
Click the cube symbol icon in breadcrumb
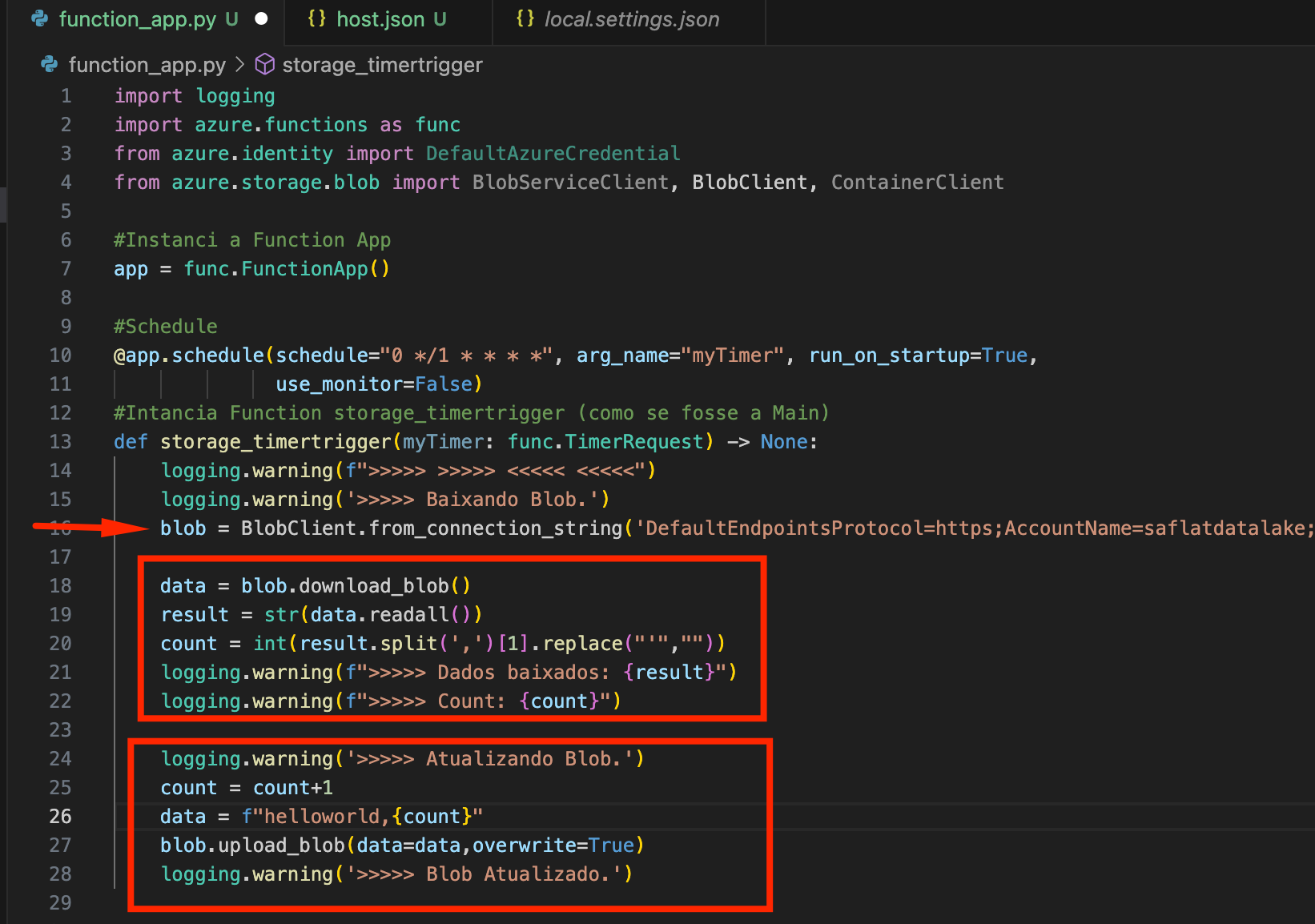[265, 64]
